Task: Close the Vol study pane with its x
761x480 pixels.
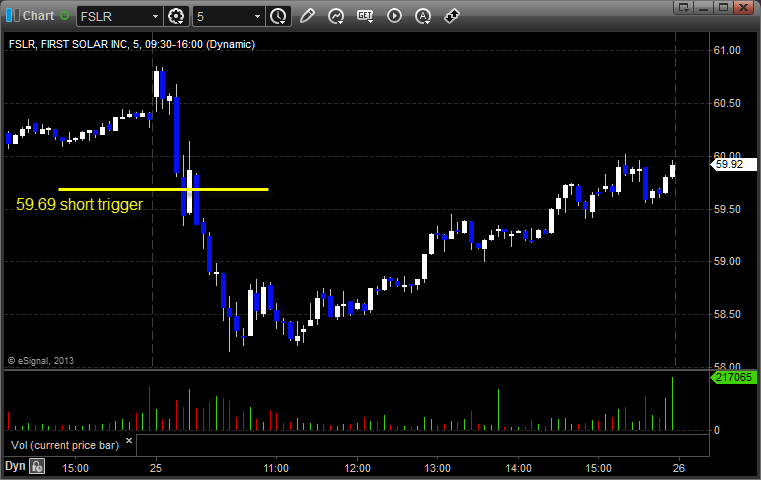Action: click(x=129, y=441)
